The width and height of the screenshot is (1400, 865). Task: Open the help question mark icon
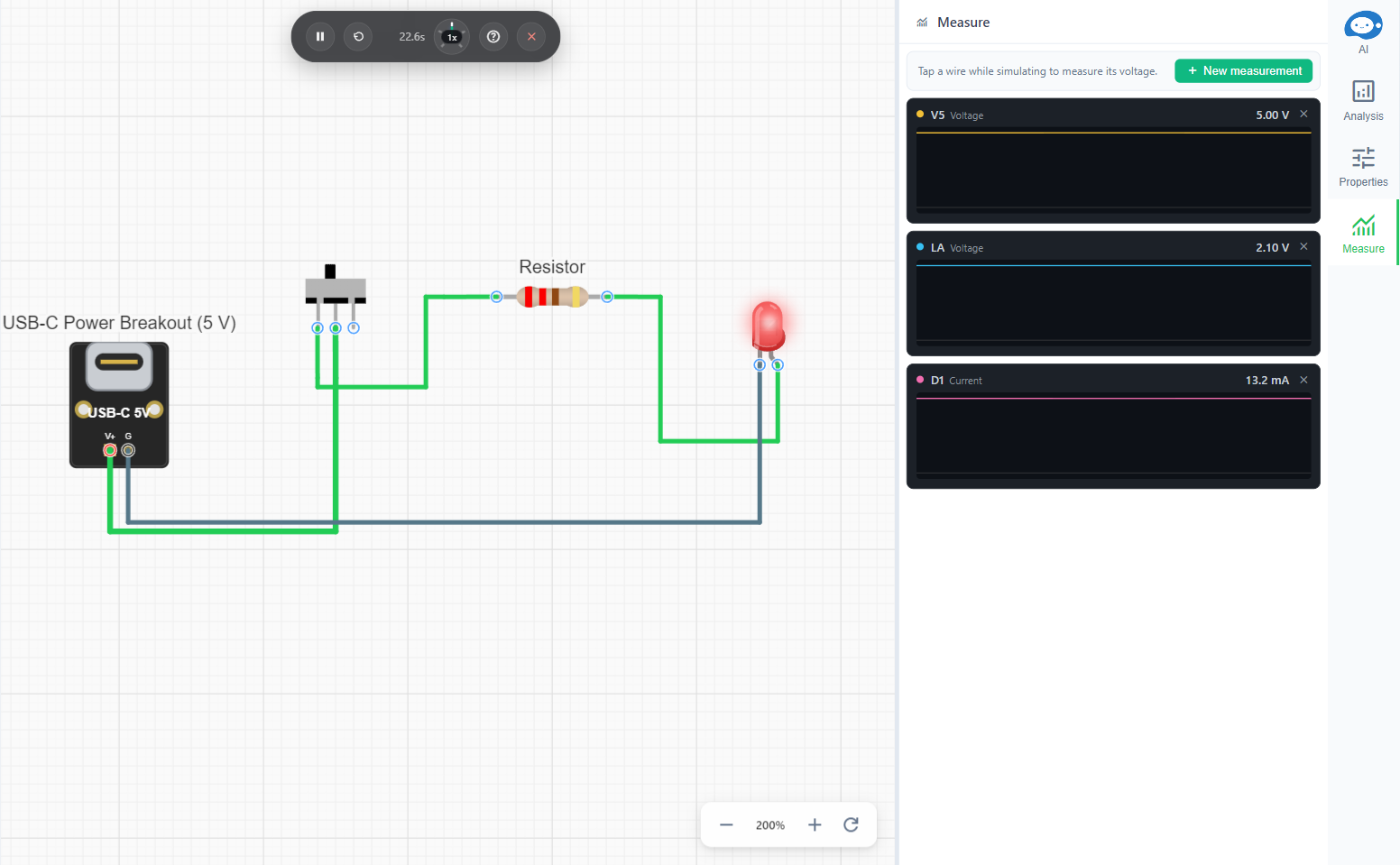point(493,37)
